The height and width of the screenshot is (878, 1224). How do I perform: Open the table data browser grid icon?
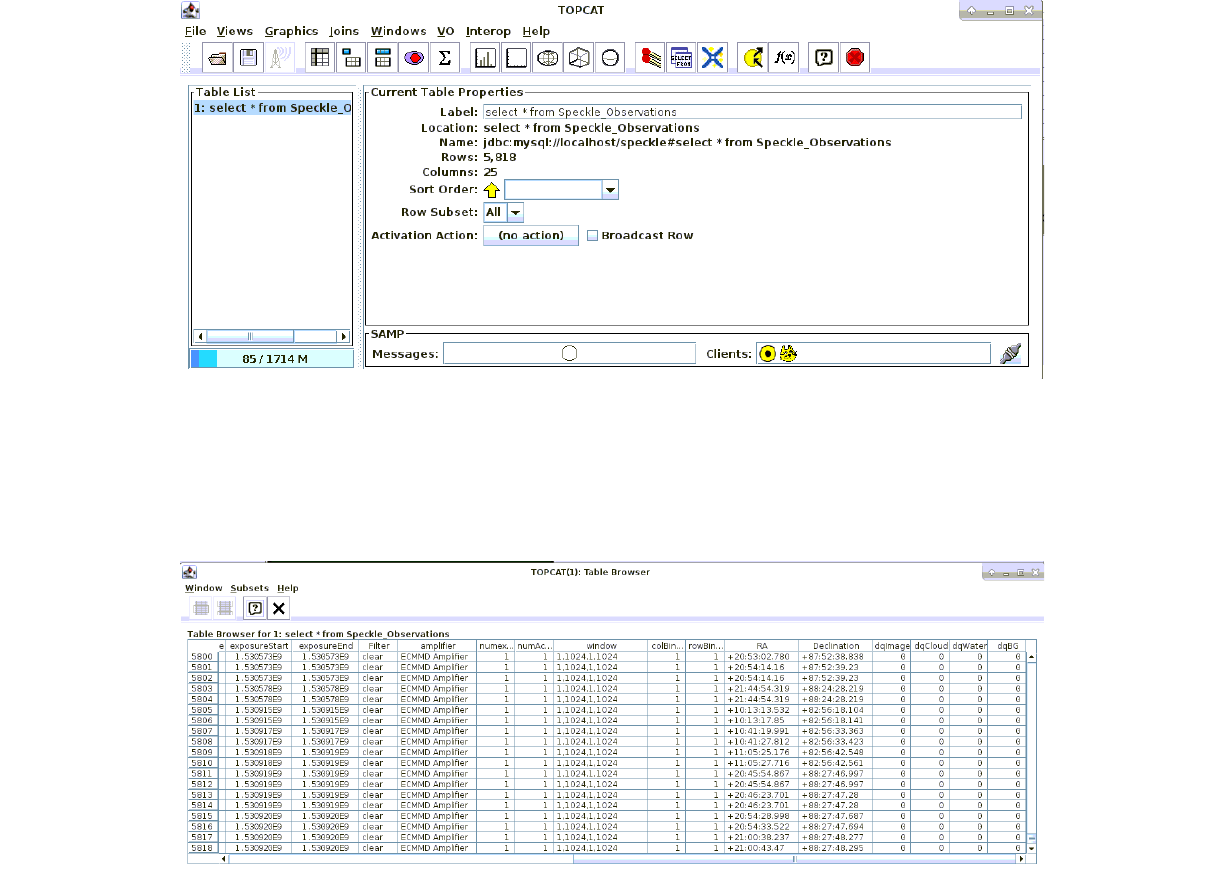321,58
